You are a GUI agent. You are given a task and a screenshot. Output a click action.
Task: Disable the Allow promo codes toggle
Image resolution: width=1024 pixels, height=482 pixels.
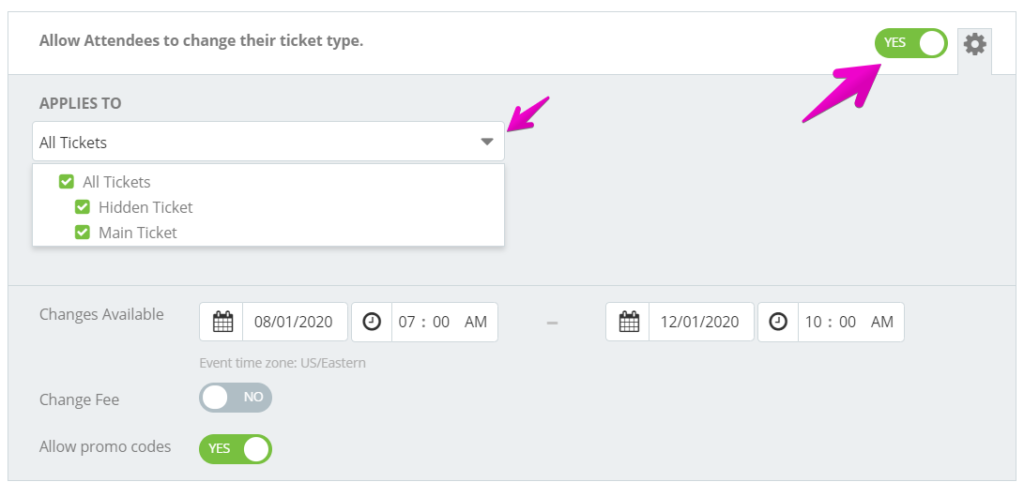pyautogui.click(x=235, y=449)
